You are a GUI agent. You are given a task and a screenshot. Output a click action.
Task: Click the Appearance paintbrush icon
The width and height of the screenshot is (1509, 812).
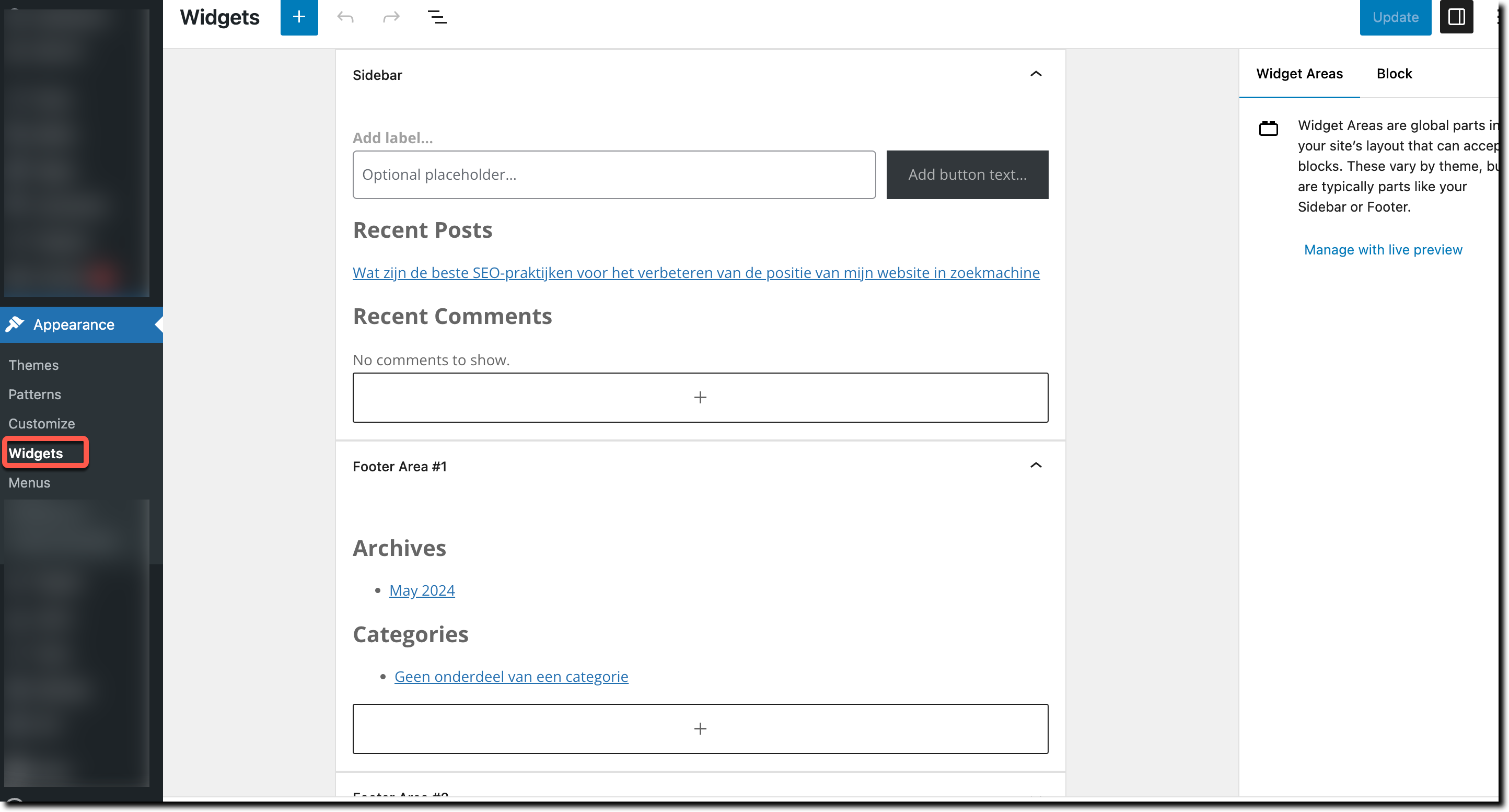point(15,324)
